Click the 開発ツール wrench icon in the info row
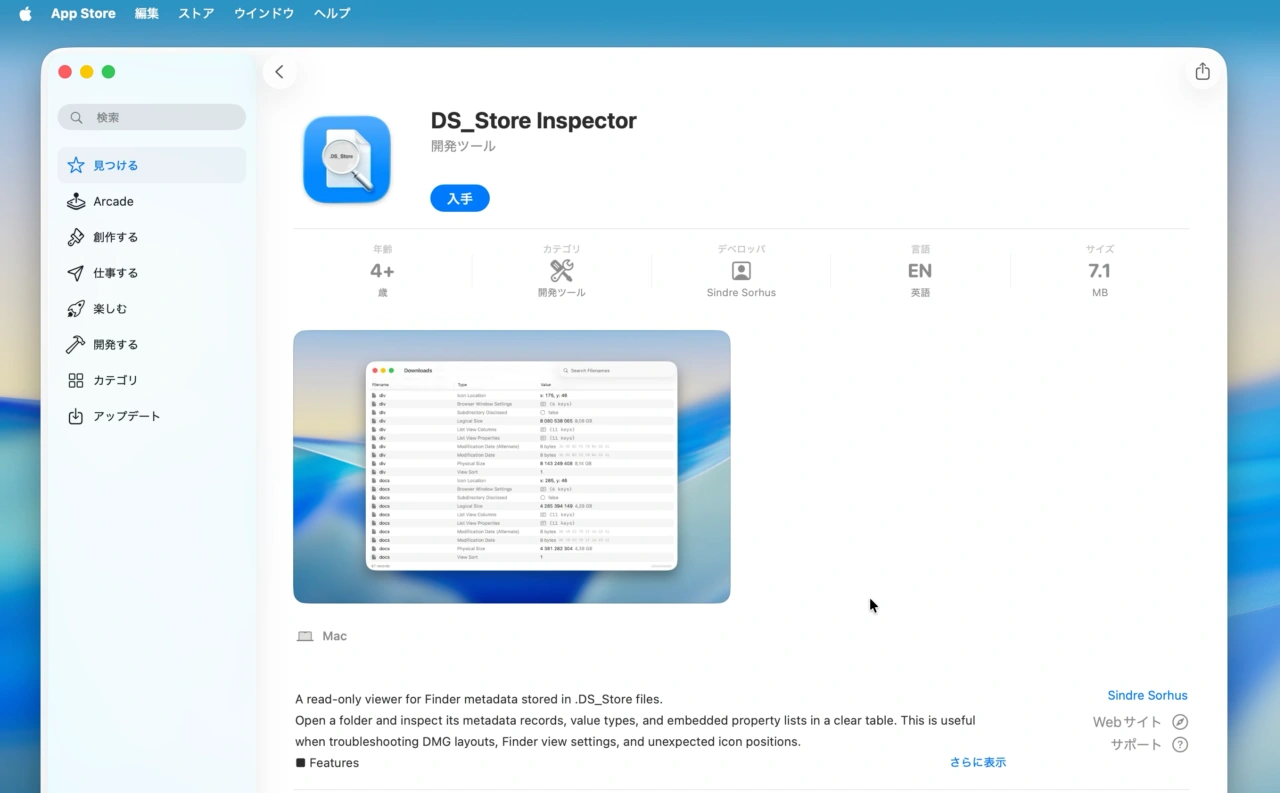The height and width of the screenshot is (793, 1280). pyautogui.click(x=561, y=269)
